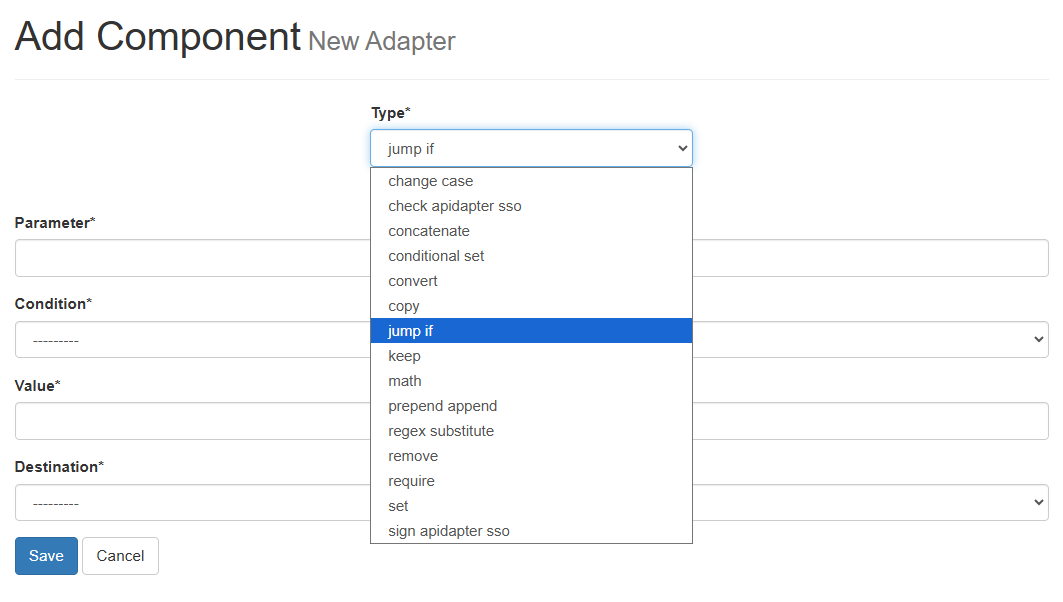
Task: Pick 'concatenate' in the Type dropdown
Action: [429, 231]
